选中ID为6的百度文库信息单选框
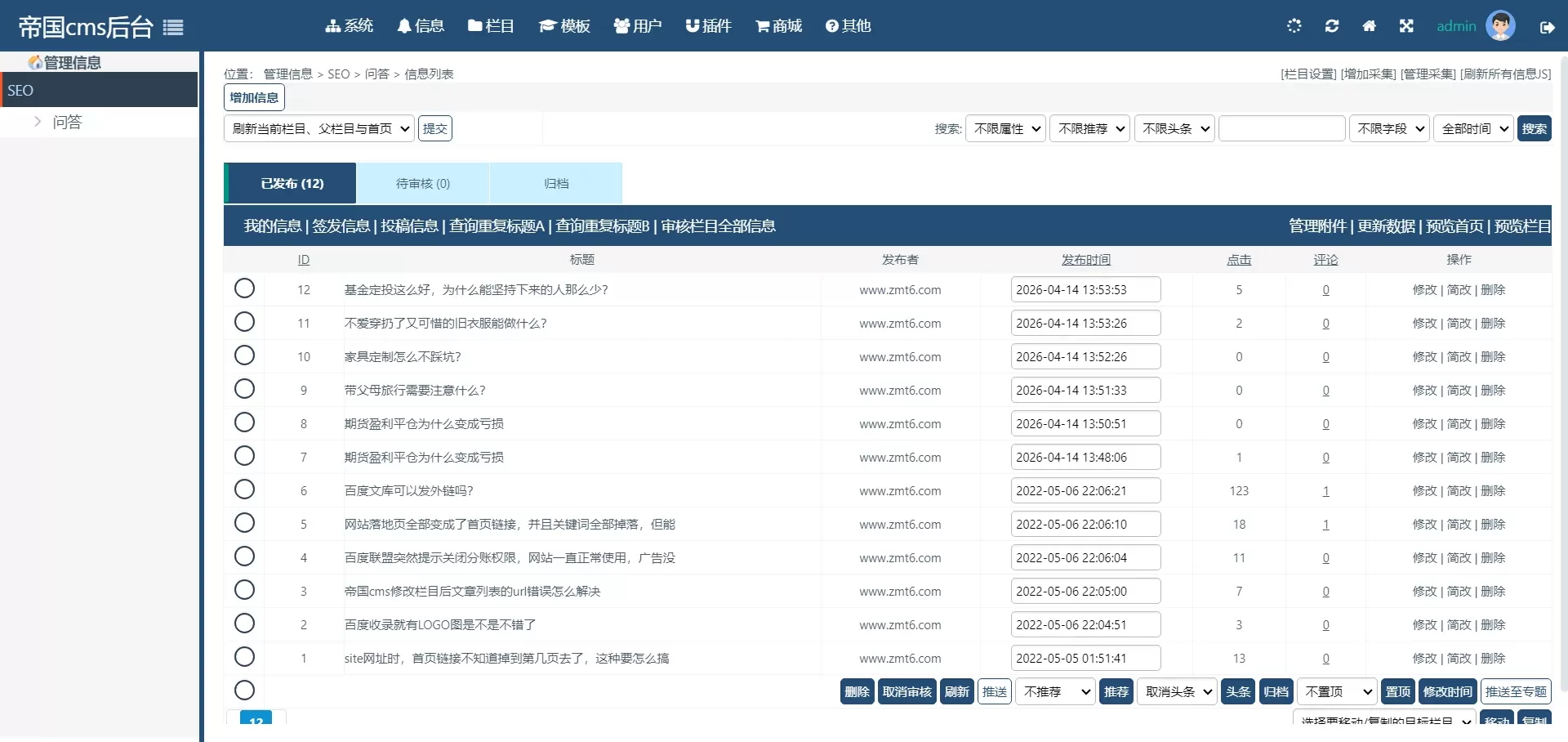Screen dimensions: 1568x742 [245, 489]
